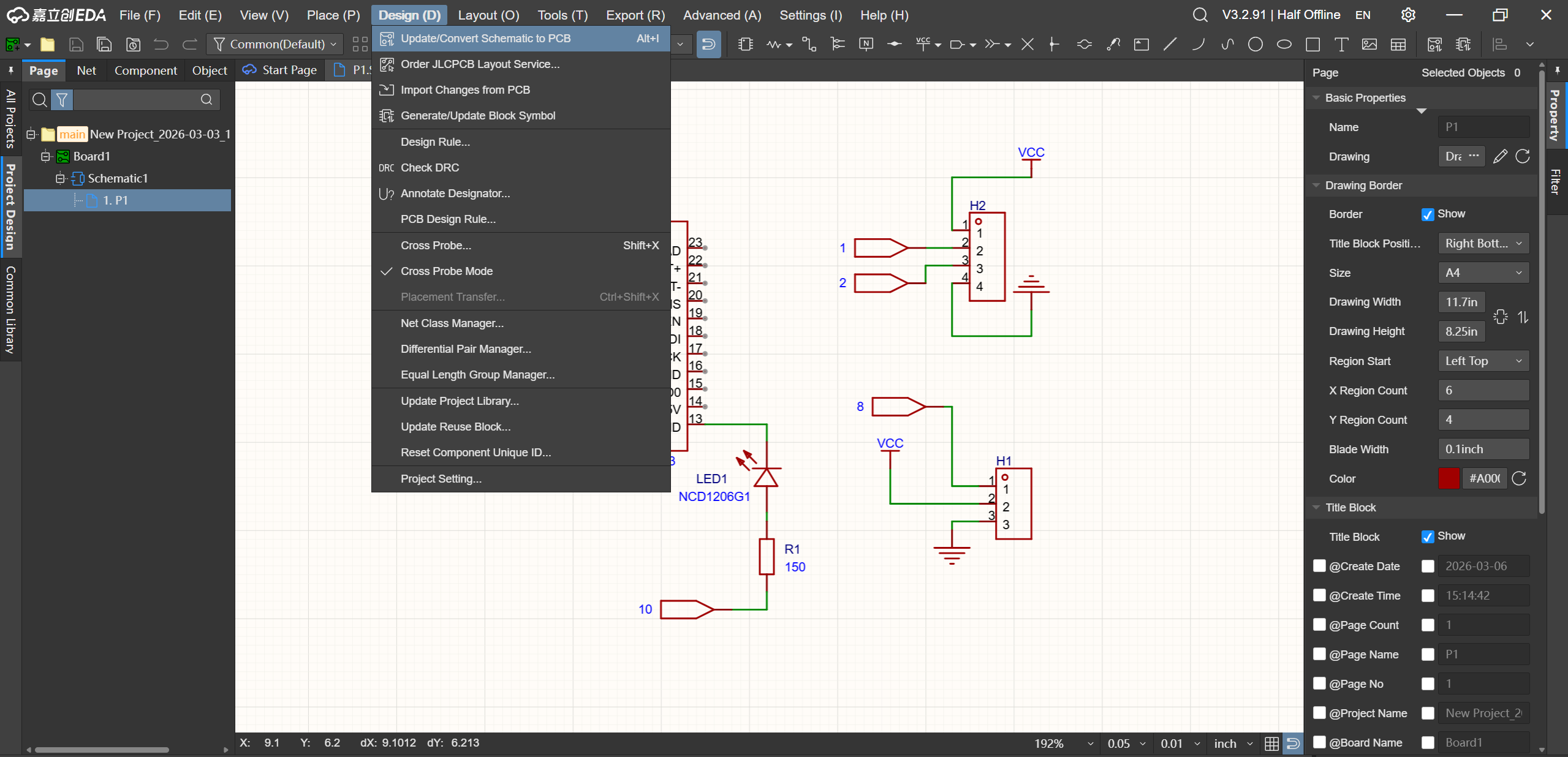Open the Size A4 dropdown

1483,273
